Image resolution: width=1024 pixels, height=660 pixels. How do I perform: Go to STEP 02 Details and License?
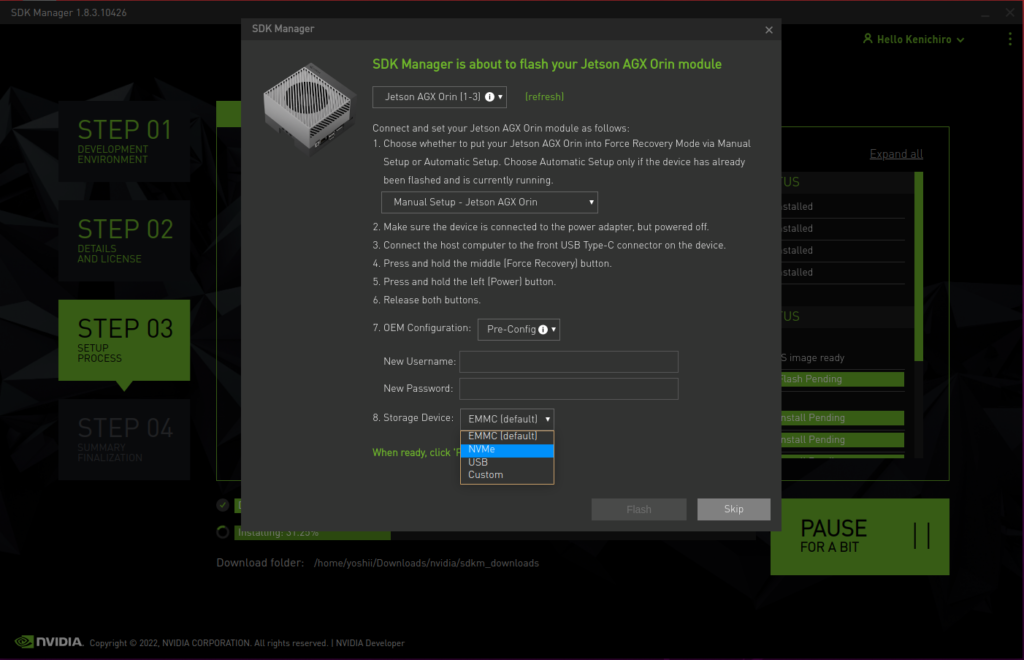[x=124, y=241]
